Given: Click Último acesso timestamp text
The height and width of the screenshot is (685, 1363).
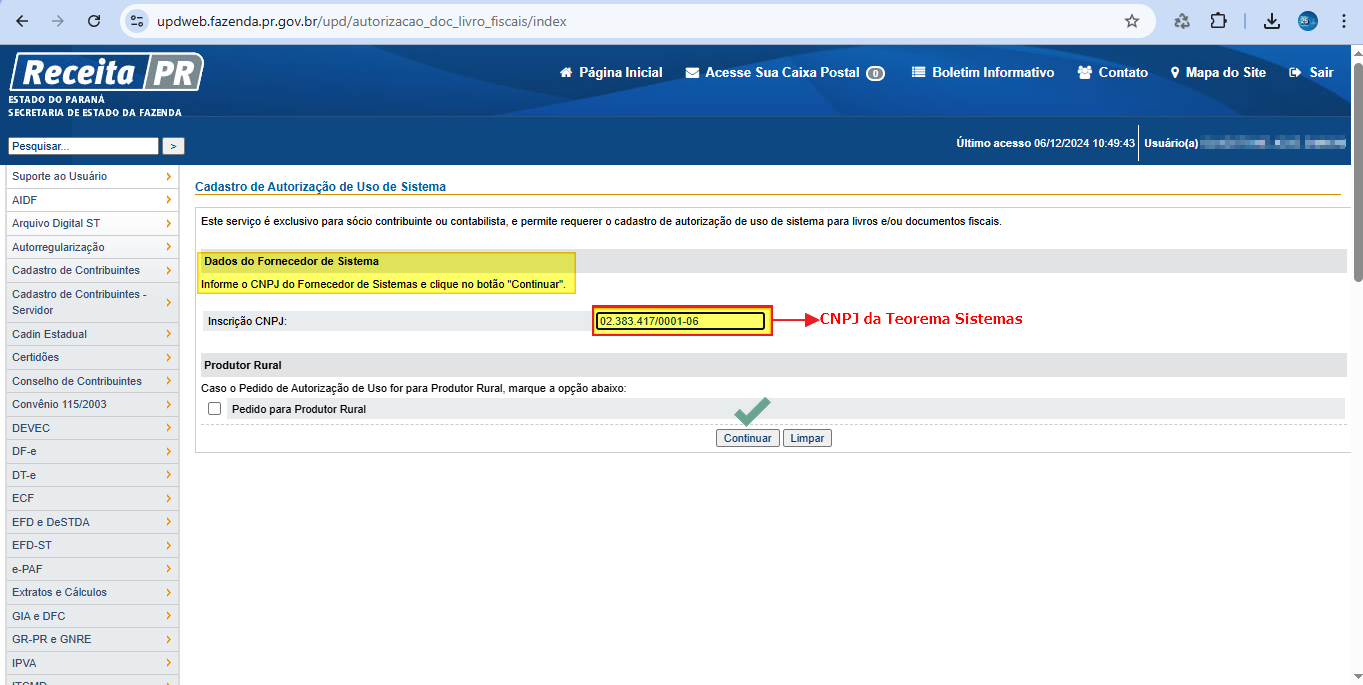Looking at the screenshot, I should point(1045,143).
